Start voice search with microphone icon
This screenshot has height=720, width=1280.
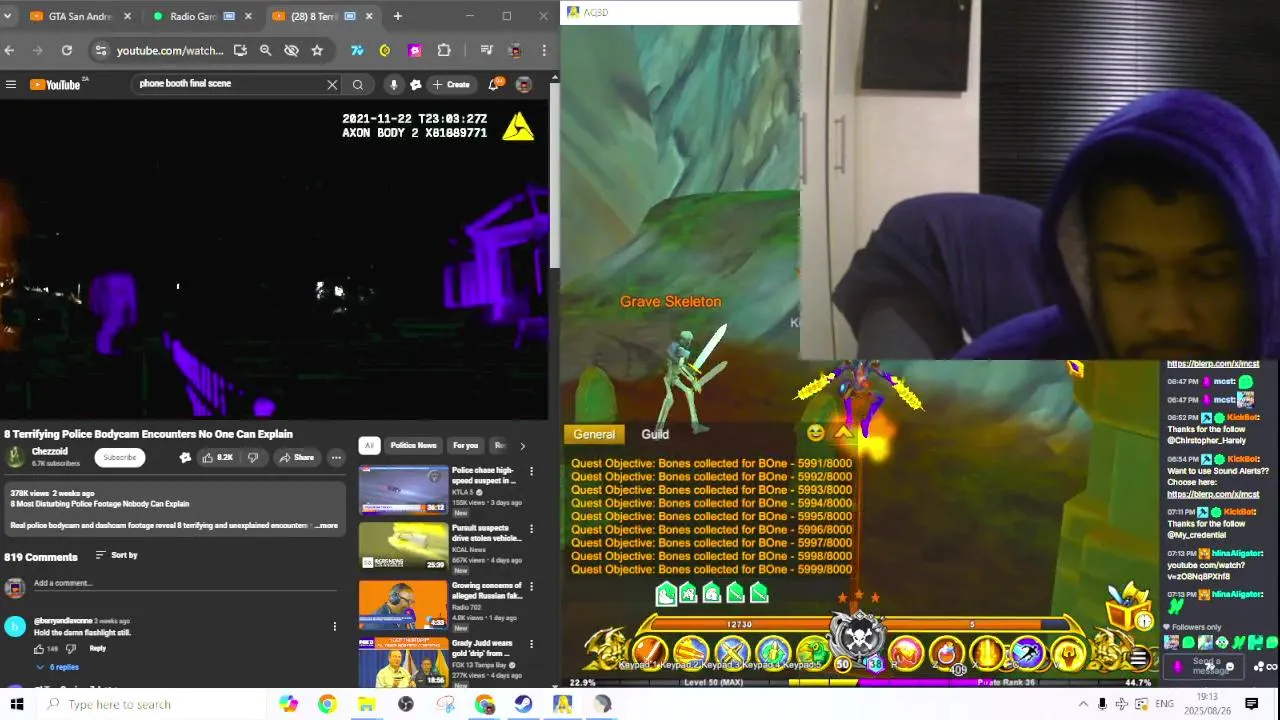pyautogui.click(x=393, y=85)
